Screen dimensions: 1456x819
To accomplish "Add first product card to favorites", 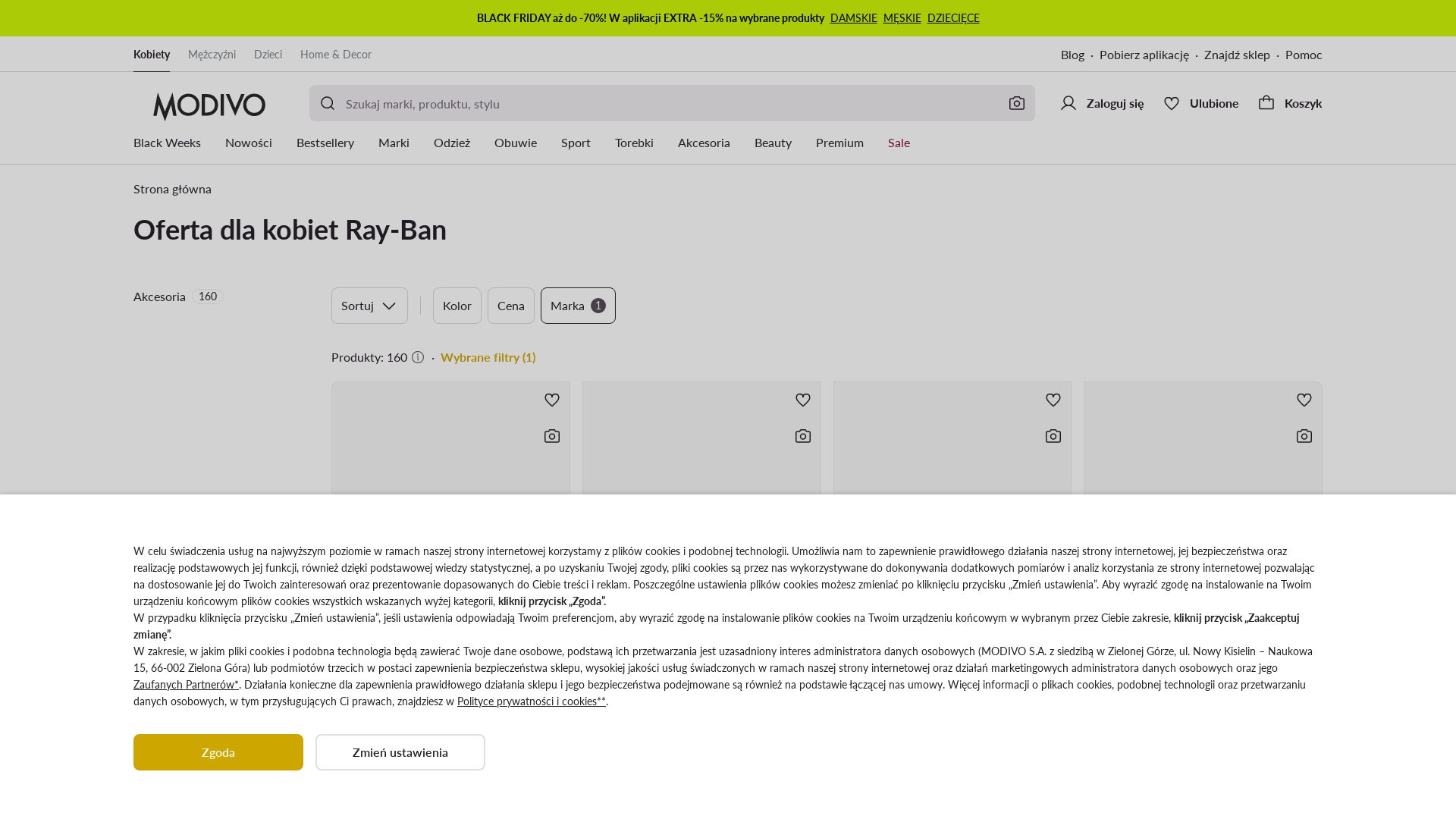I will click(552, 400).
